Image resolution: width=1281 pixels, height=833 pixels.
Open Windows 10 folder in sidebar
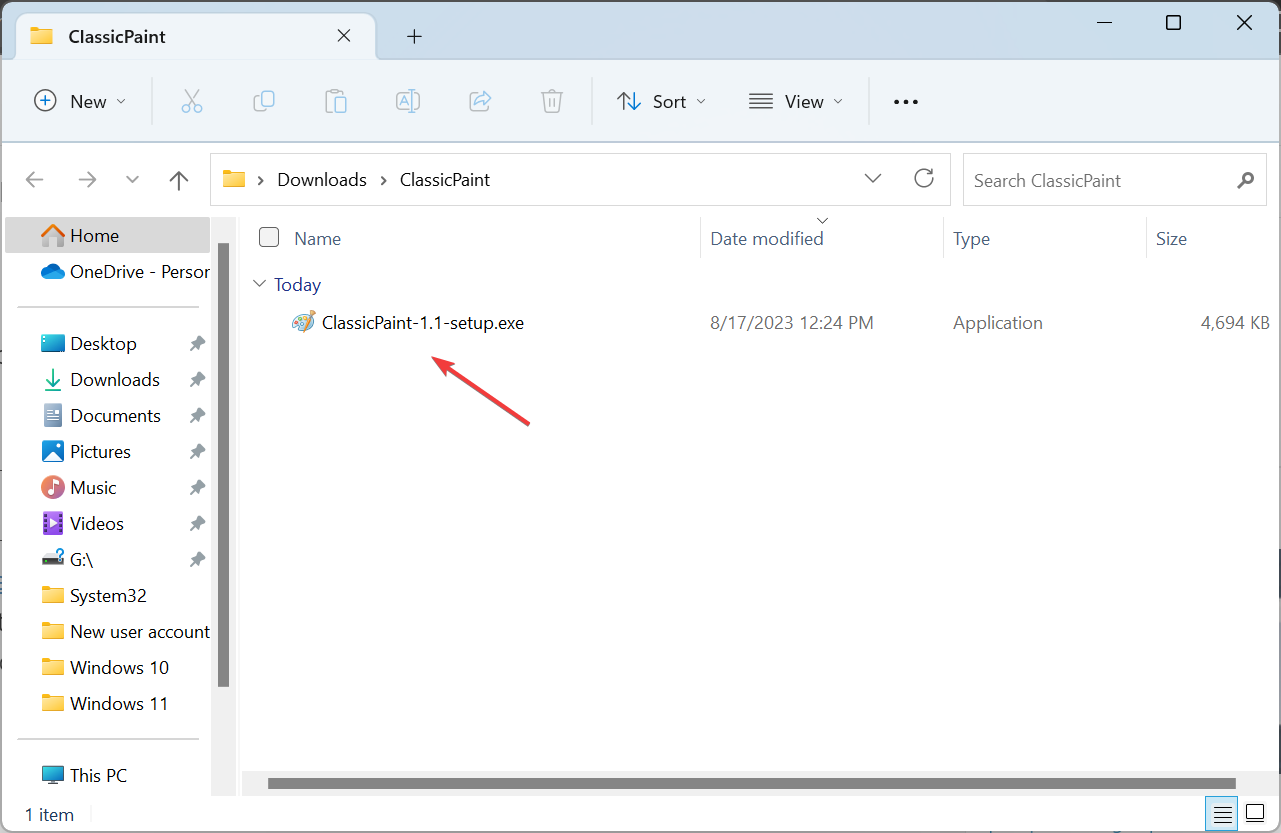(105, 667)
